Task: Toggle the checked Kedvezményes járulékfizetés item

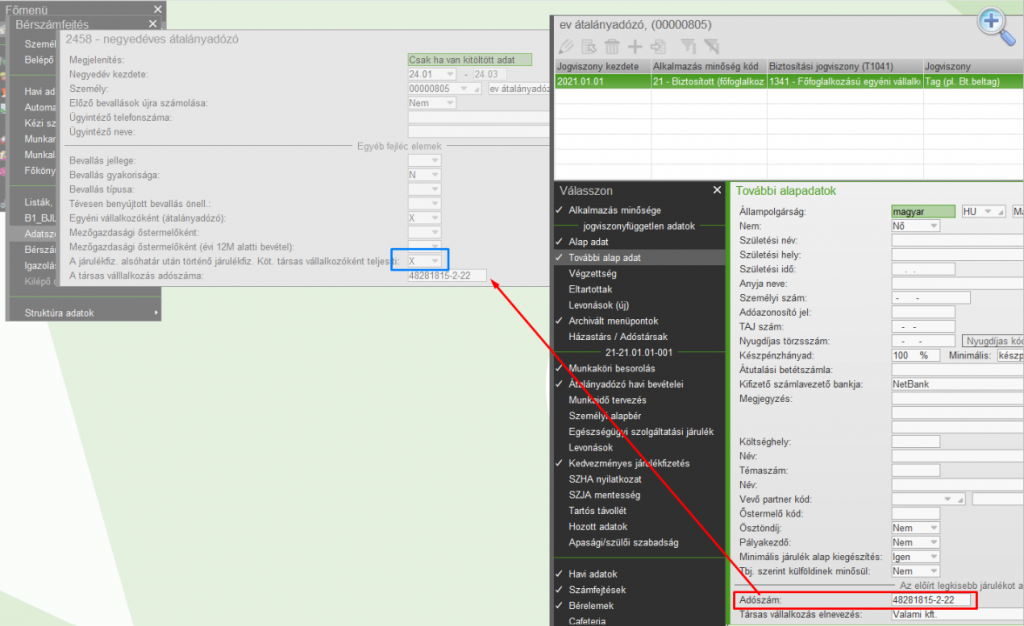Action: 629,464
